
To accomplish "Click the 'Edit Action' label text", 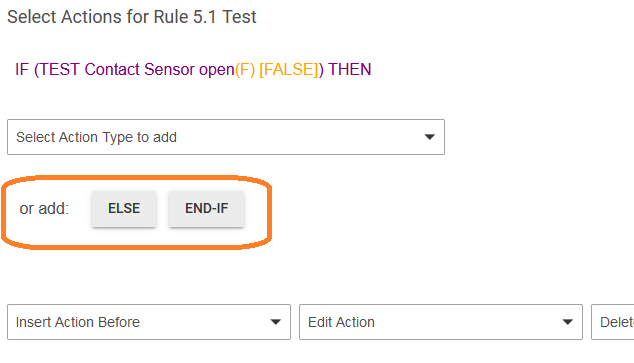I will [x=341, y=322].
